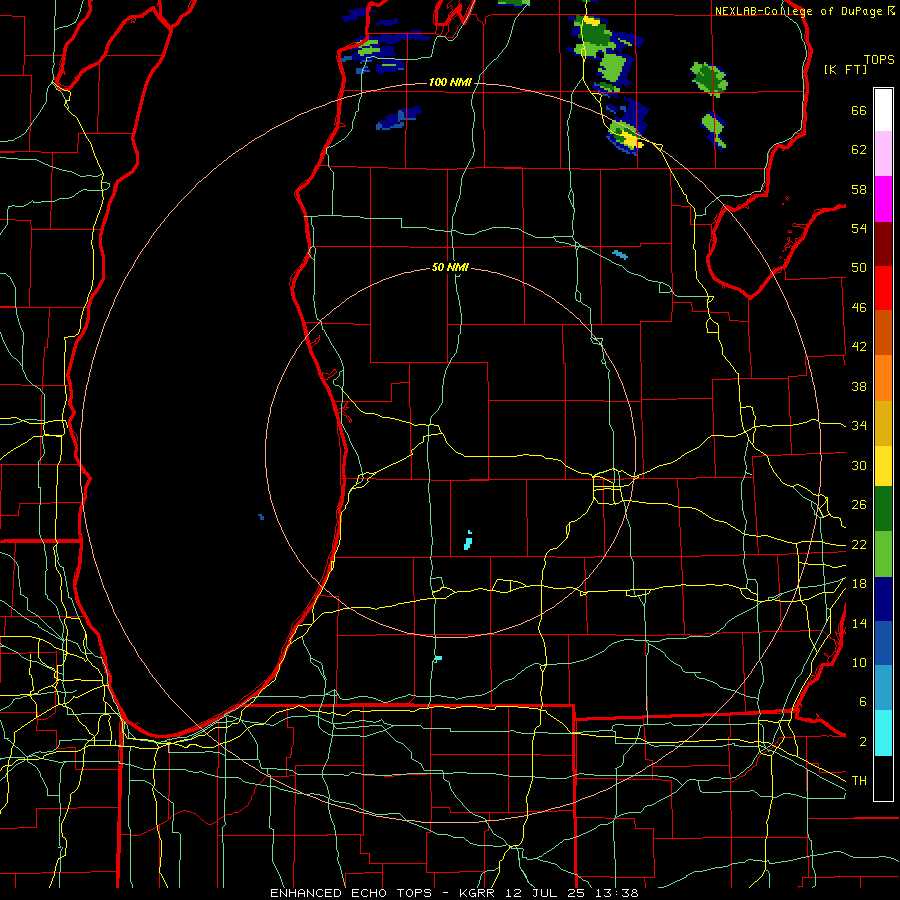900x900 pixels.
Task: Click the "ENHANCED ECHO TOPS" caption text
Action: click(351, 893)
